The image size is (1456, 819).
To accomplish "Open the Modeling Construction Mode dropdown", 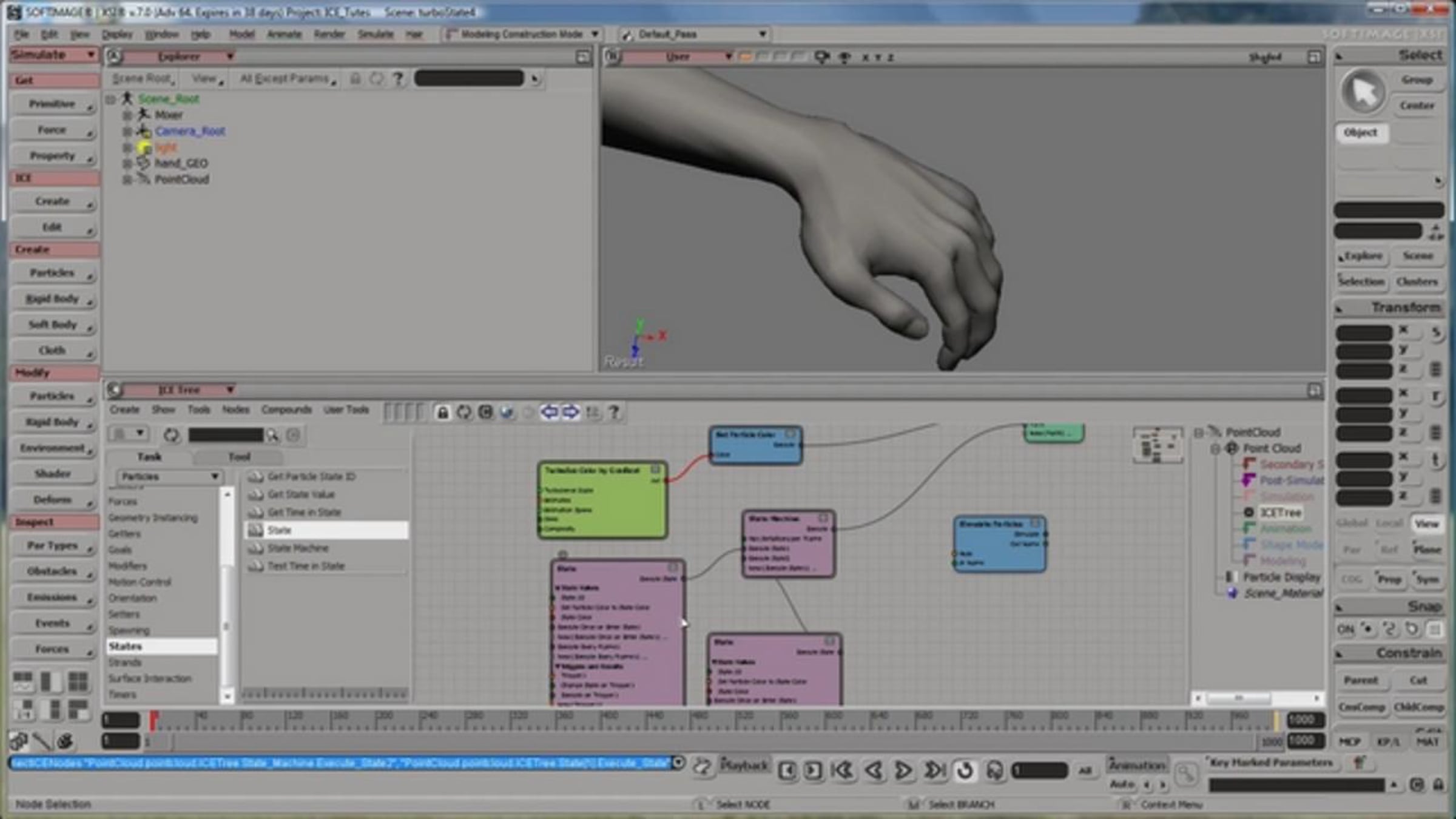I will pyautogui.click(x=522, y=35).
